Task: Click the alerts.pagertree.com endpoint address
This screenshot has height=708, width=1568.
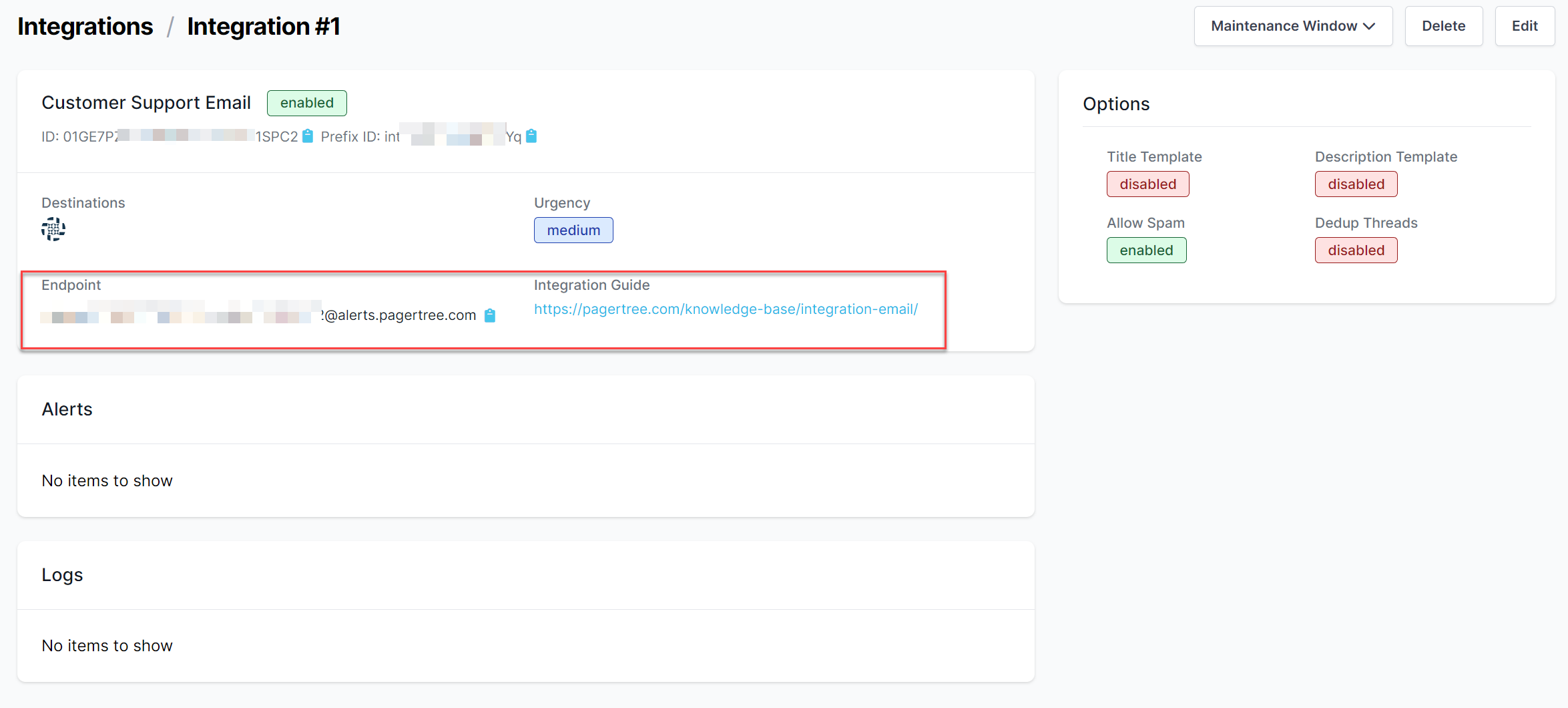Action: [x=399, y=315]
